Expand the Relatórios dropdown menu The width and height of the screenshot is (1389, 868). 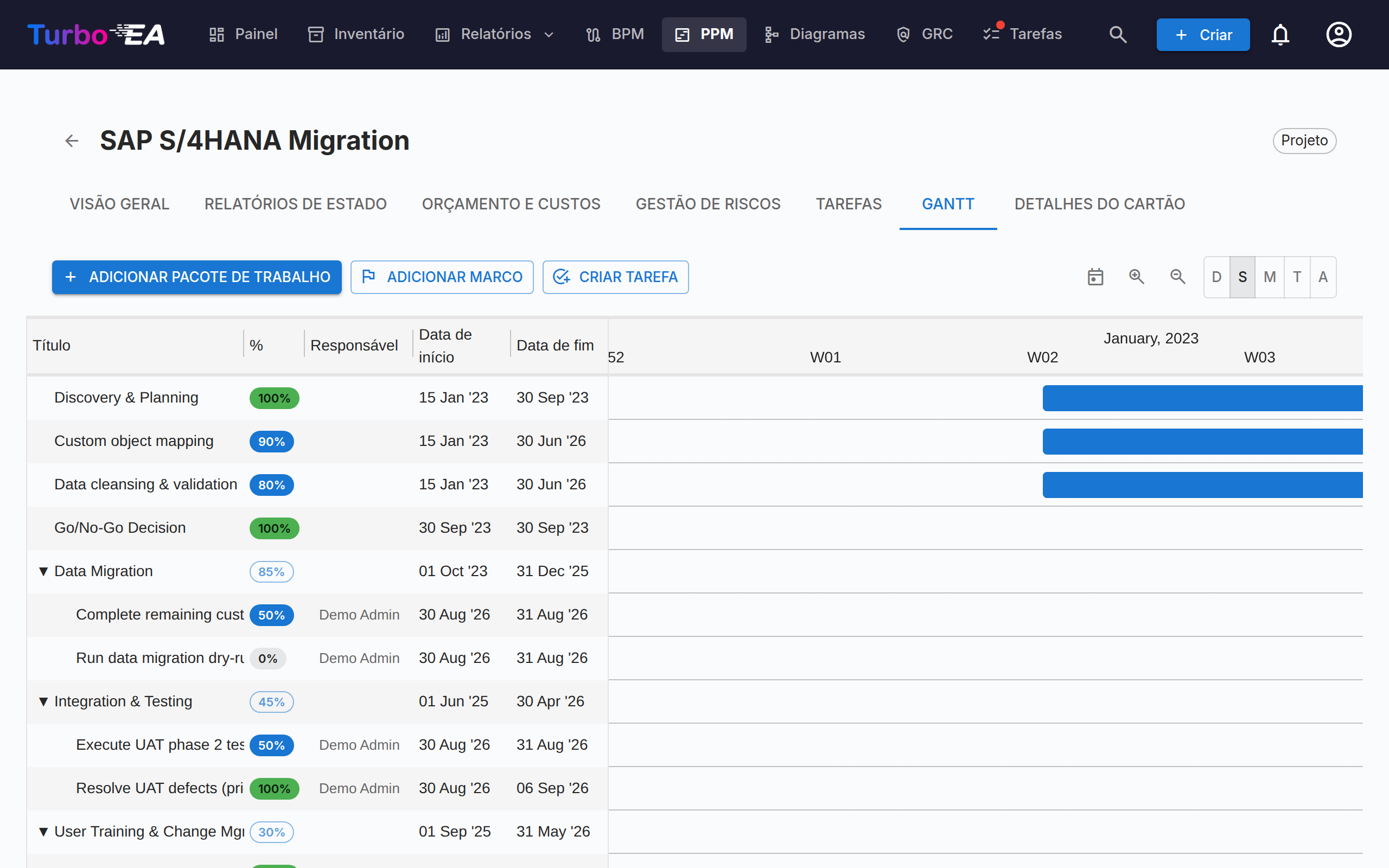(x=494, y=34)
